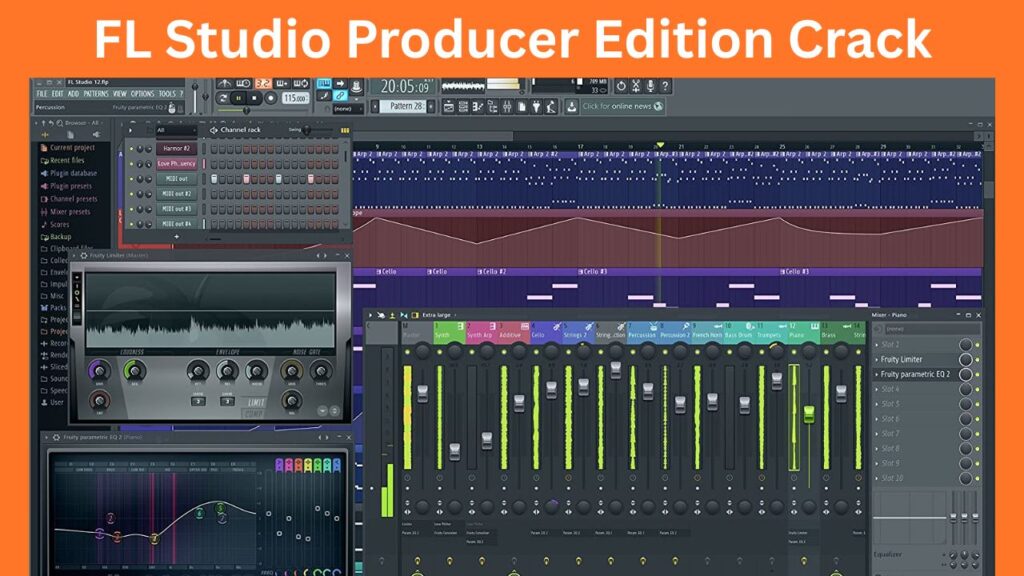The width and height of the screenshot is (1024, 576).
Task: Click the Fruity Limiter gear options icon
Action: pyautogui.click(x=84, y=255)
